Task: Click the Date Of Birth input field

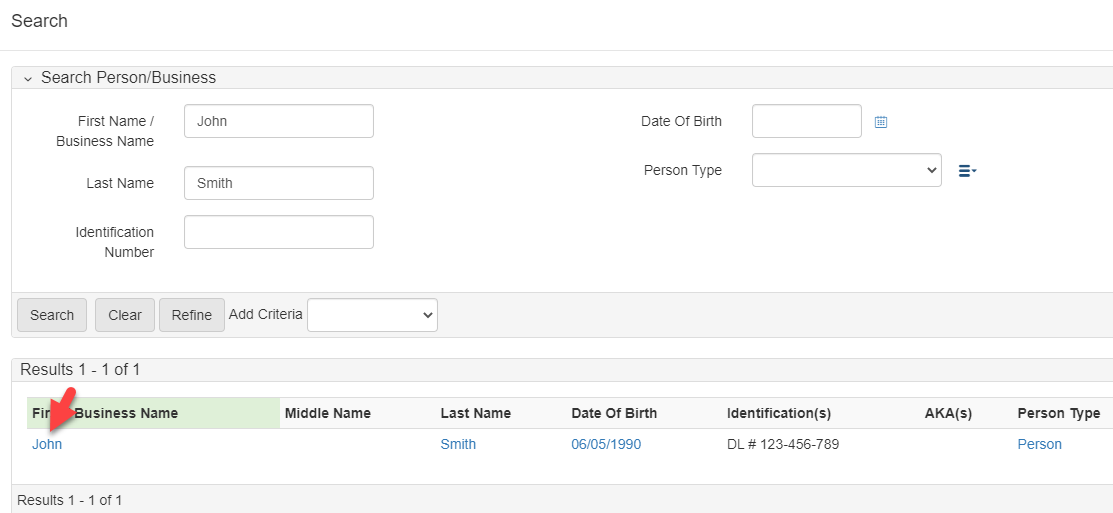Action: tap(806, 121)
